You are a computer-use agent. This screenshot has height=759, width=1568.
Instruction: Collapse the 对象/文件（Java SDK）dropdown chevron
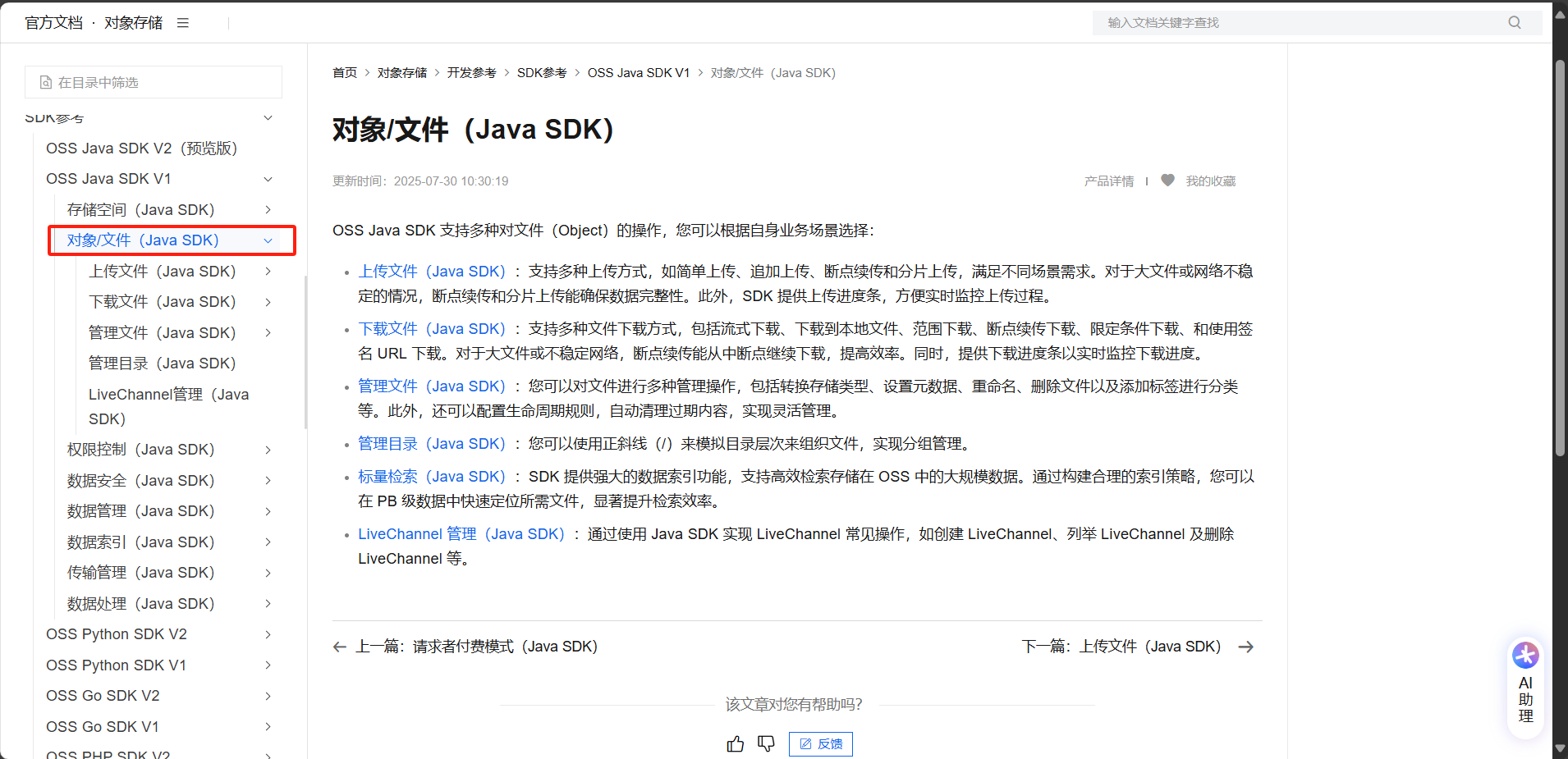click(268, 240)
